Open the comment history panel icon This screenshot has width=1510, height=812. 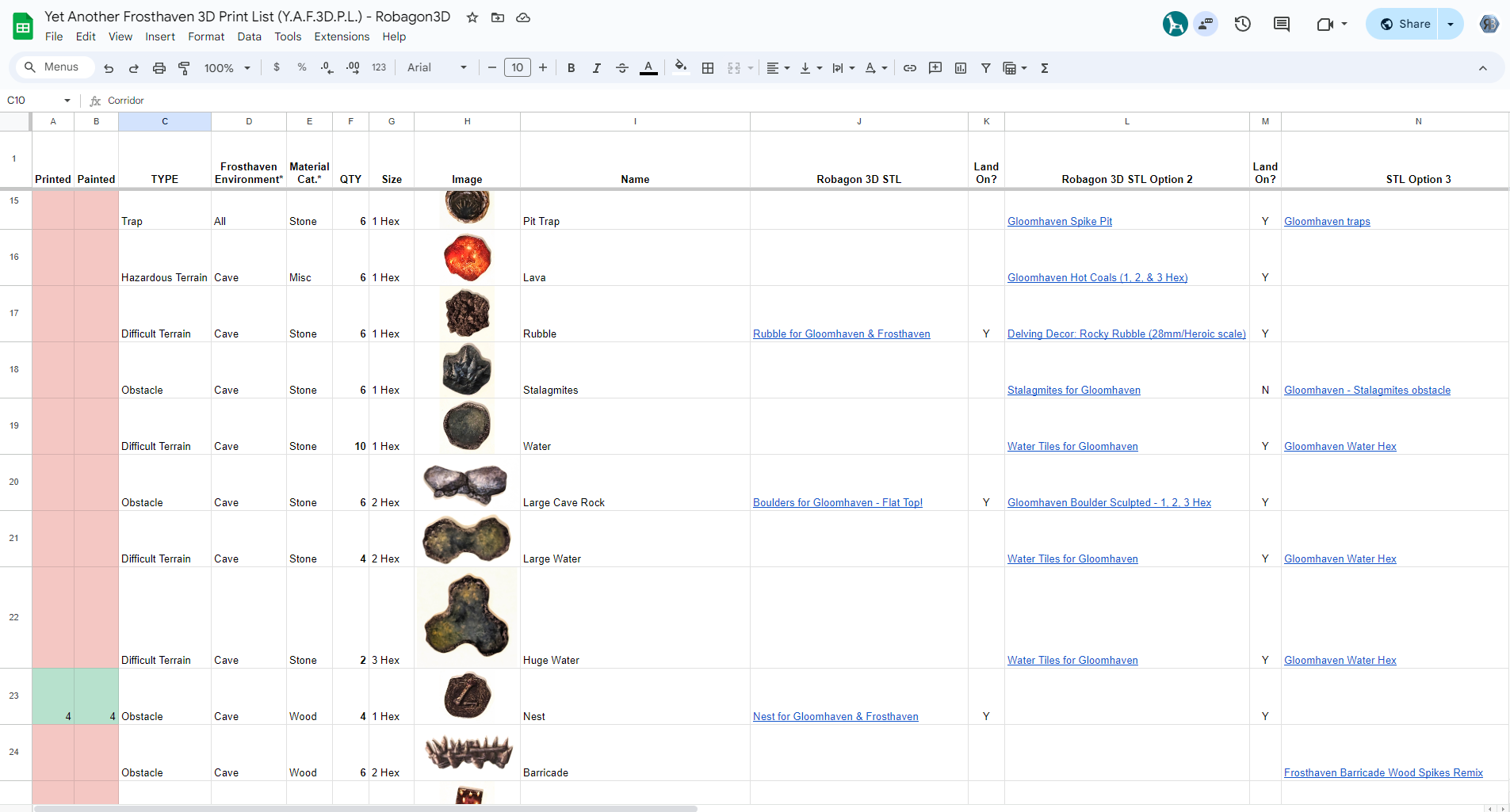point(1282,24)
